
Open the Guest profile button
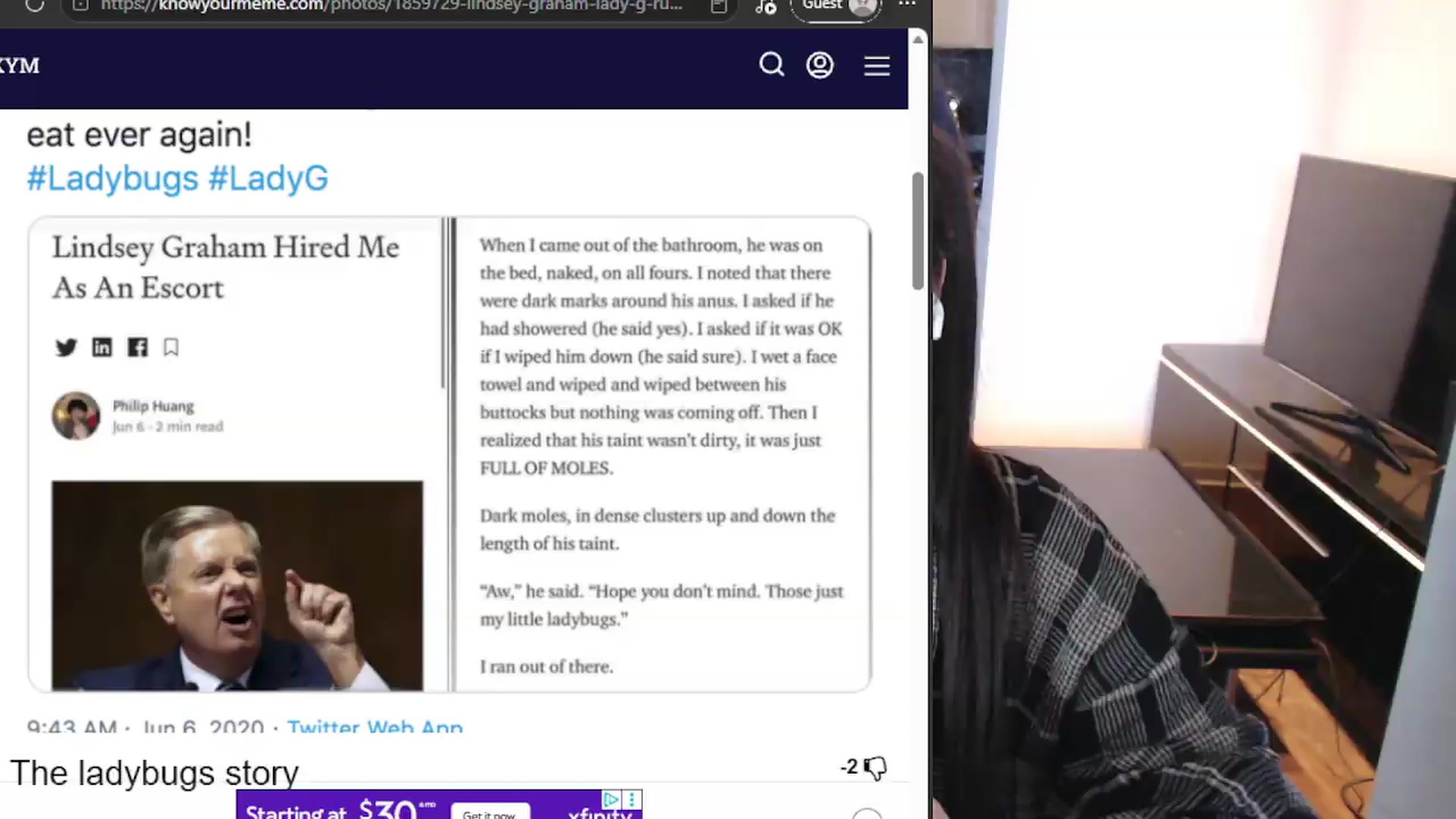point(836,8)
